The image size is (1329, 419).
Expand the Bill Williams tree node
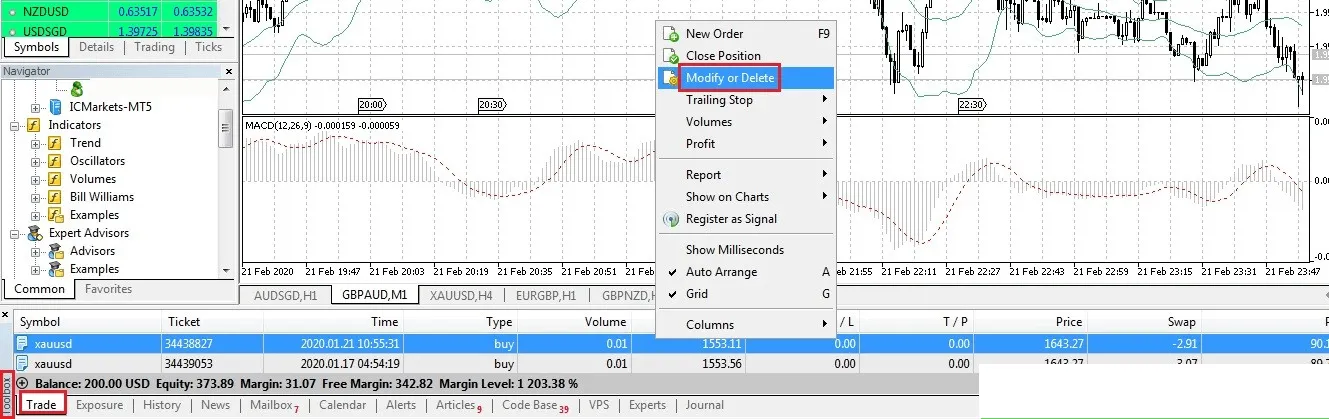(x=36, y=197)
